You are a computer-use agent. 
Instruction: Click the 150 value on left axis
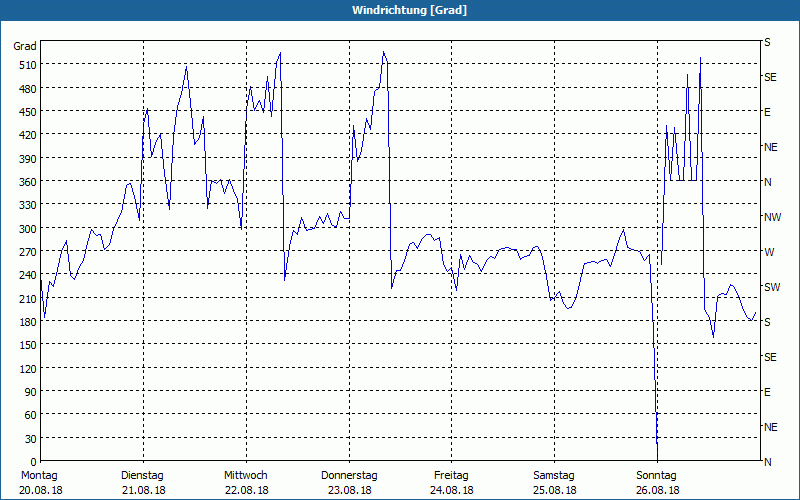[28, 345]
